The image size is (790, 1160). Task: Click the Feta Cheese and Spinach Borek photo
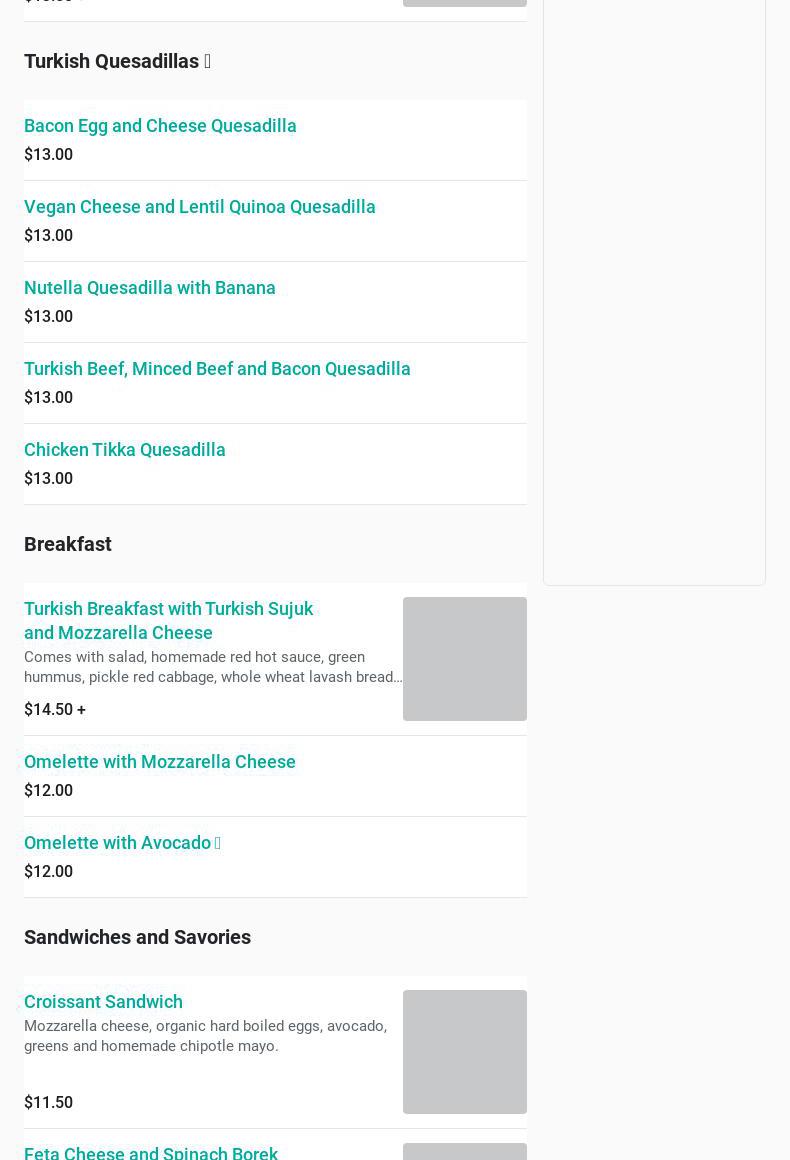click(x=464, y=1151)
